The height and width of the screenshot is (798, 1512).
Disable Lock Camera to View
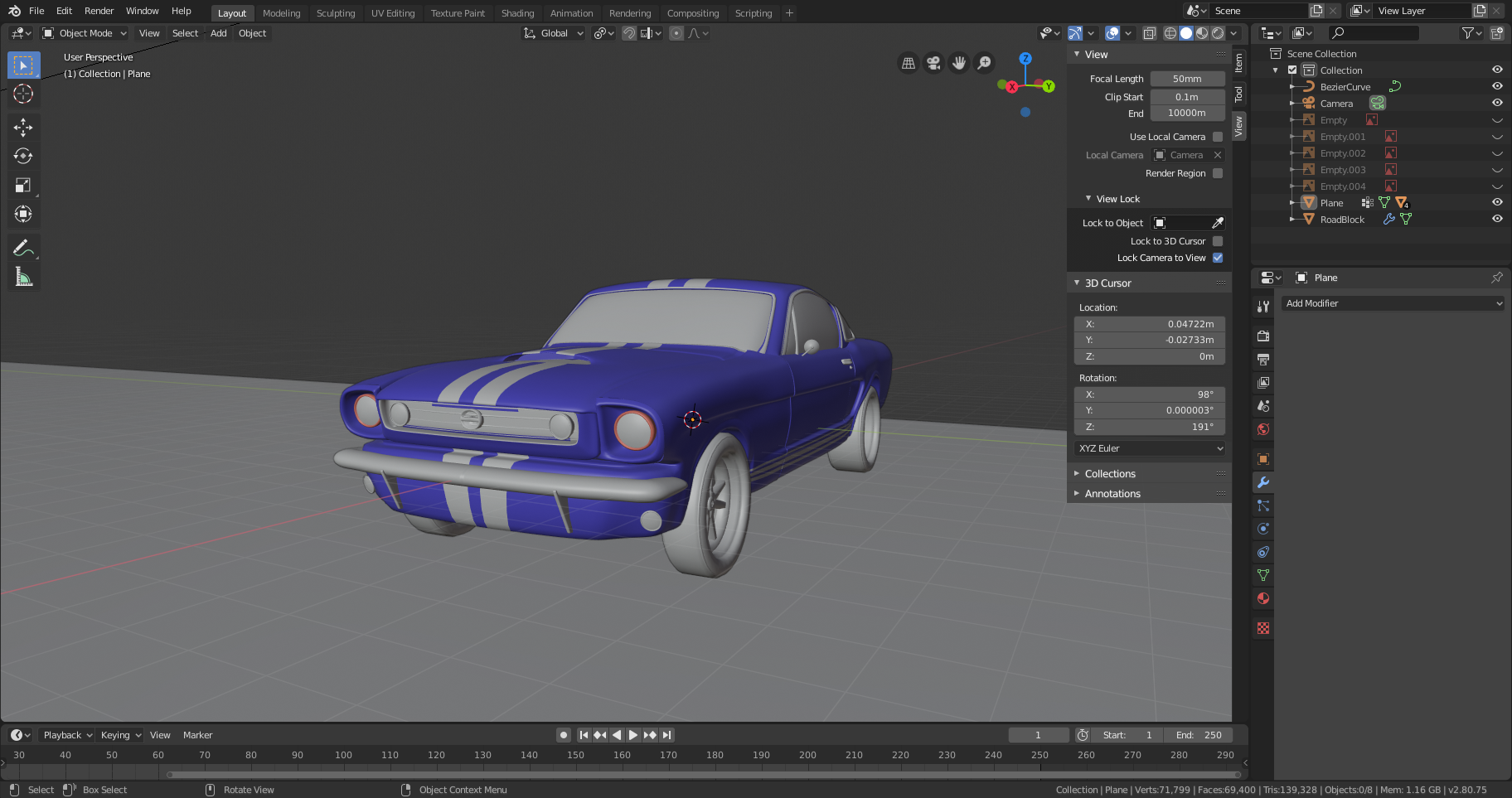tap(1217, 258)
